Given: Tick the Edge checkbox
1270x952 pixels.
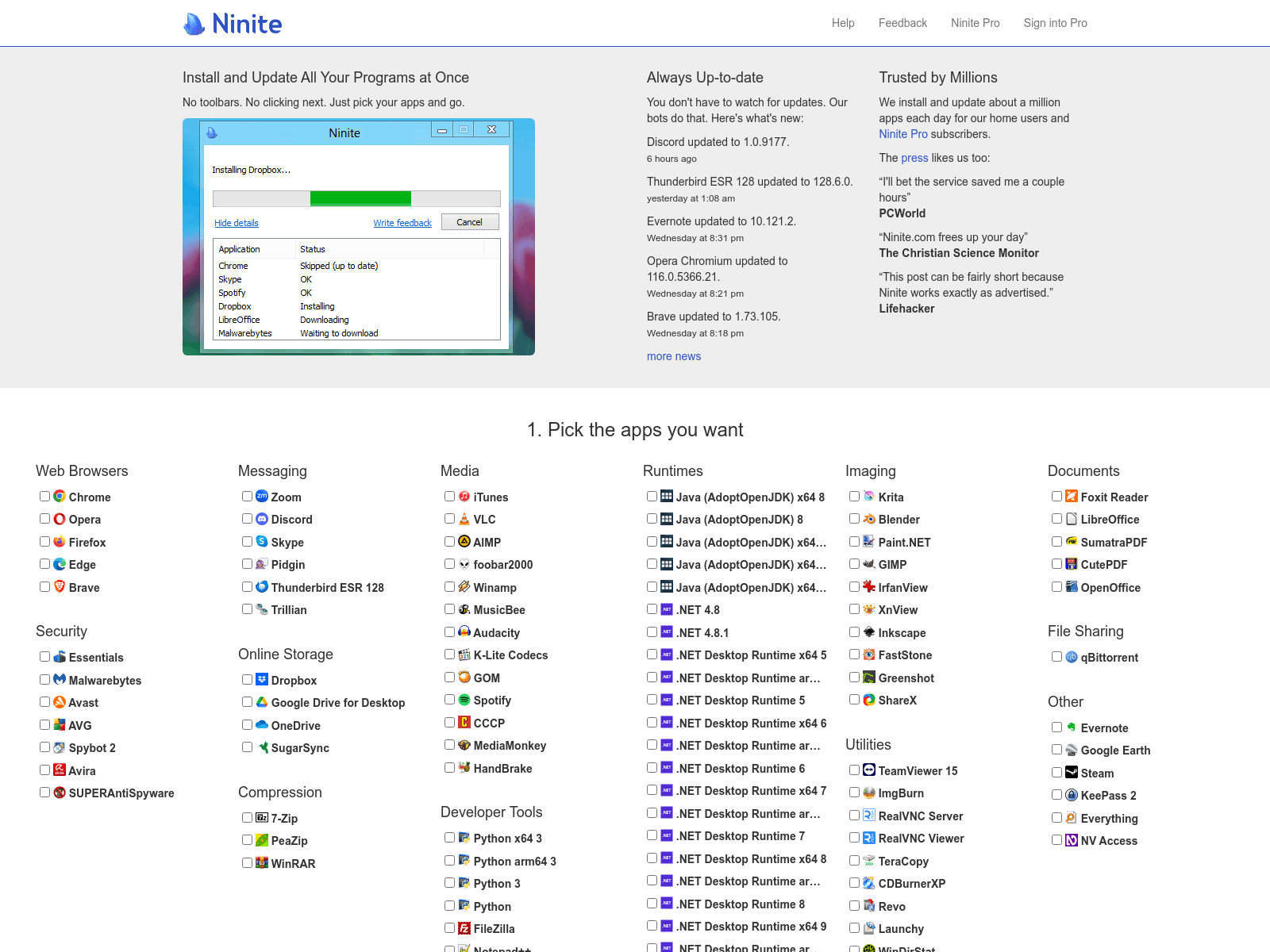Looking at the screenshot, I should [x=45, y=563].
